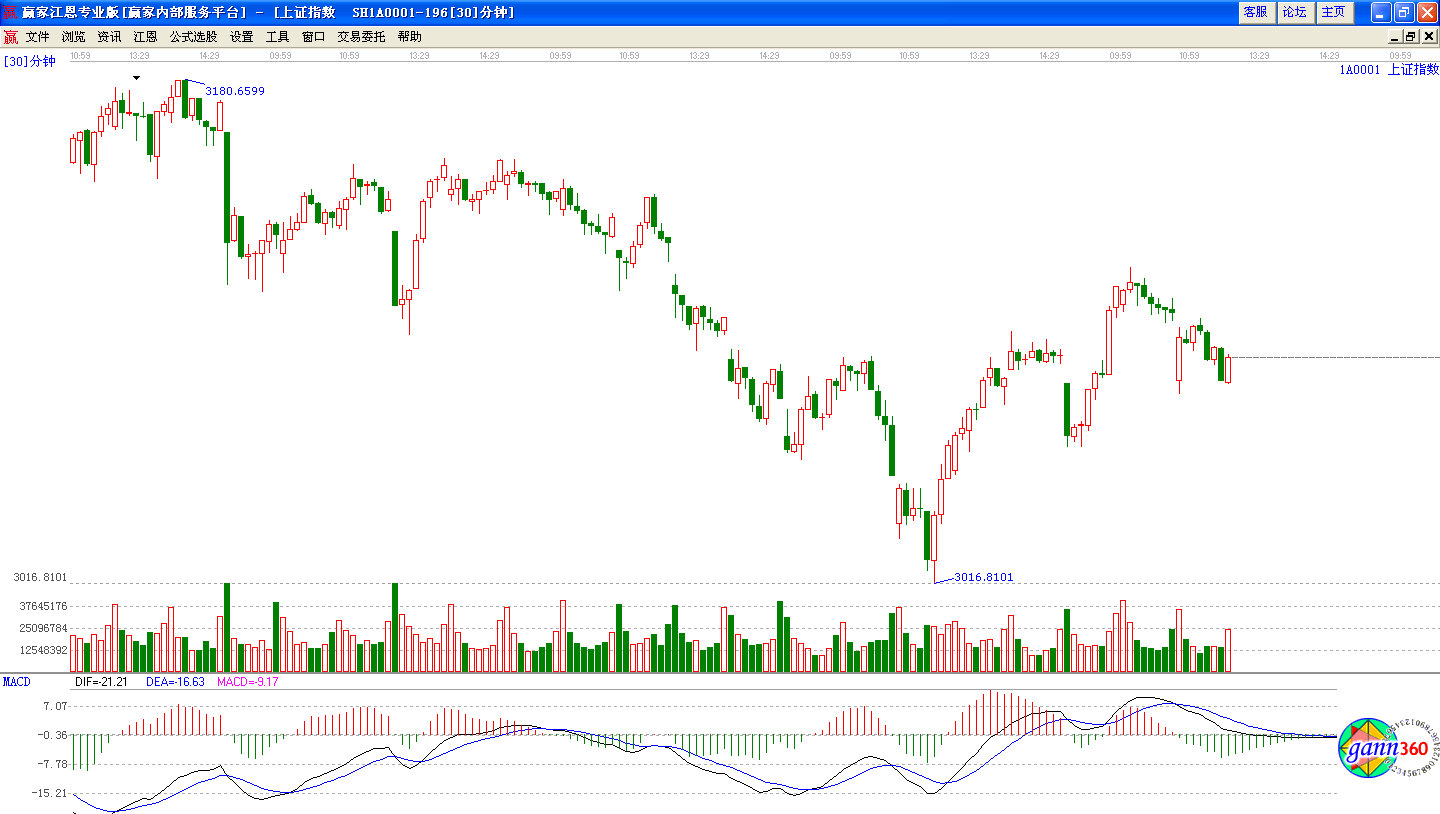Minimize the inner chart window
The image size is (1440, 814).
click(x=1395, y=37)
